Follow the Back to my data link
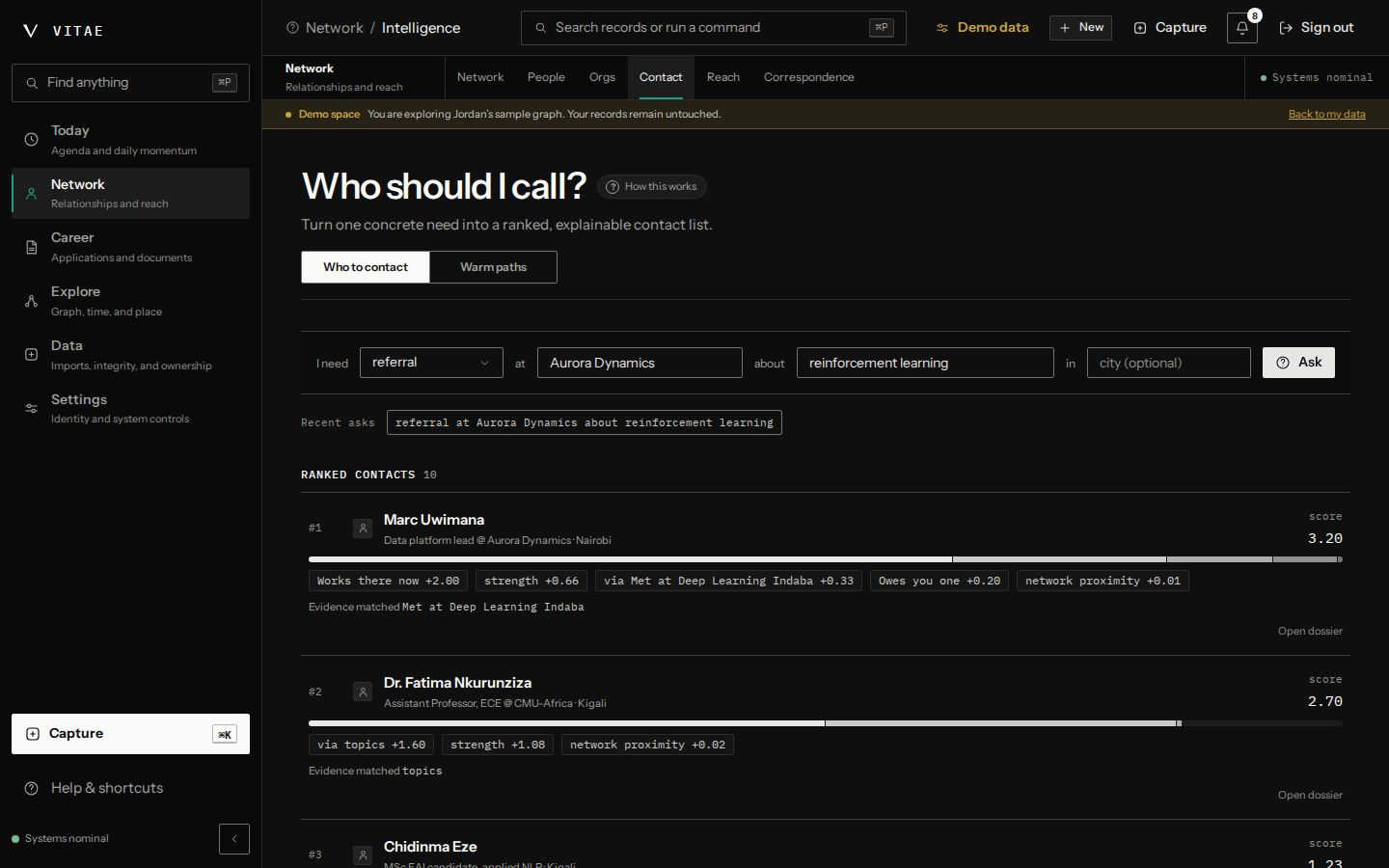Screen dimensions: 1389x868 [1327, 114]
